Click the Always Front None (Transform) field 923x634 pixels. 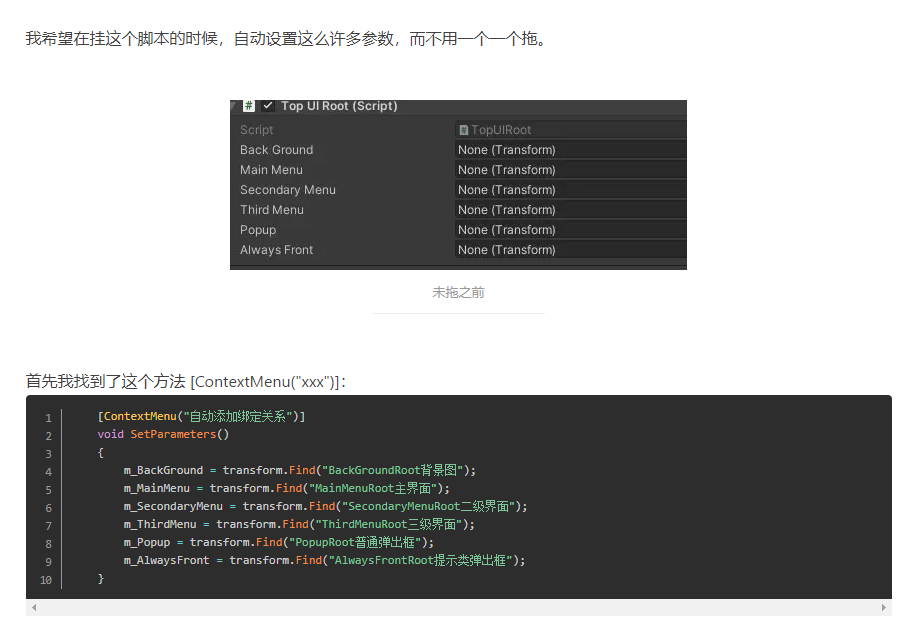coord(570,250)
